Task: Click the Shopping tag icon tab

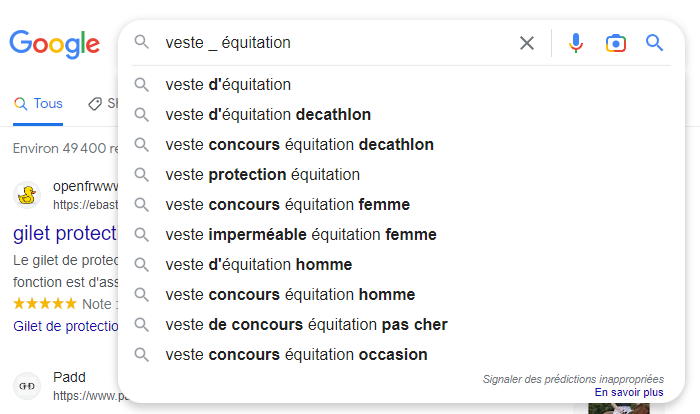Action: [x=95, y=104]
